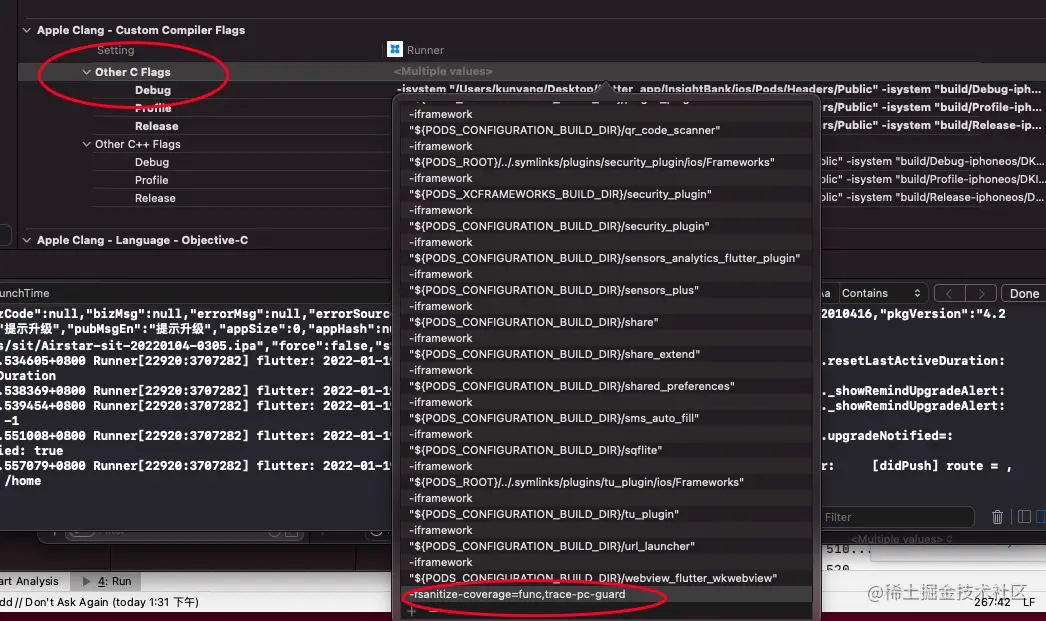Toggle the variables view pane icon
Image resolution: width=1046 pixels, height=621 pixels.
(1025, 517)
